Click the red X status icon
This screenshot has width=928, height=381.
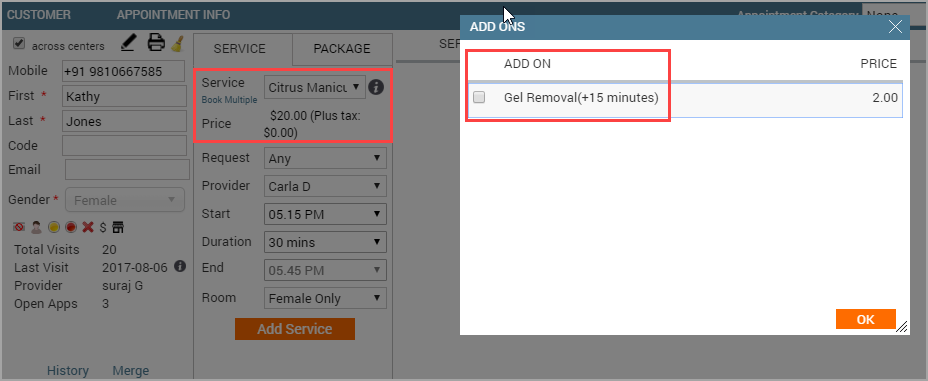point(88,227)
